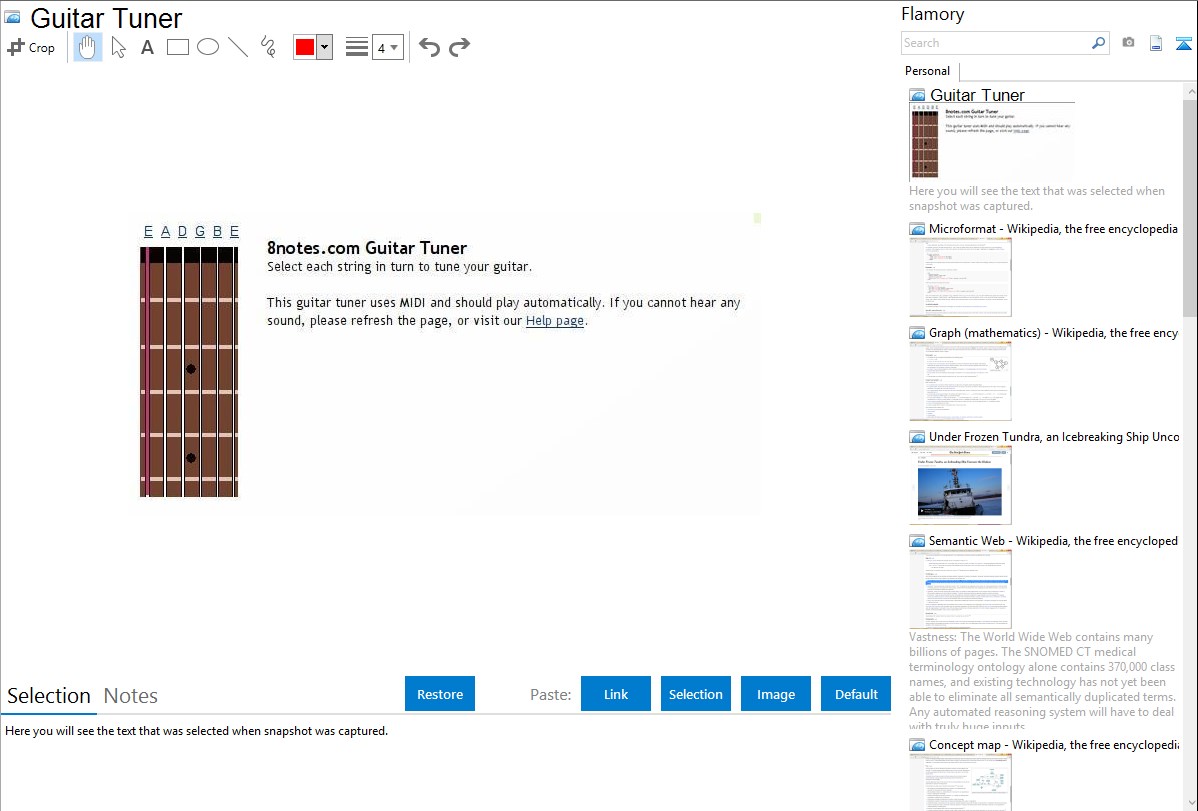This screenshot has width=1198, height=811.
Task: Click the icon beside Graph (mathematics) title
Action: pyautogui.click(x=918, y=333)
